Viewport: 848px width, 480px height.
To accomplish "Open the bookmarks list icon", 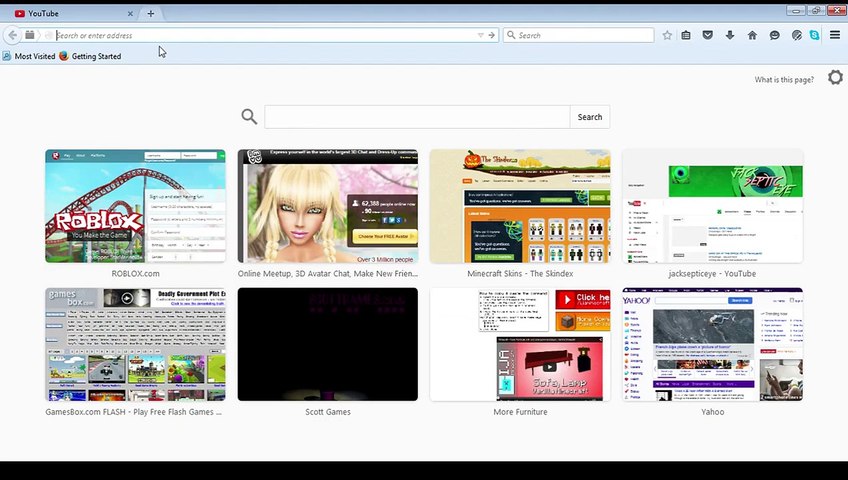I will 686,35.
